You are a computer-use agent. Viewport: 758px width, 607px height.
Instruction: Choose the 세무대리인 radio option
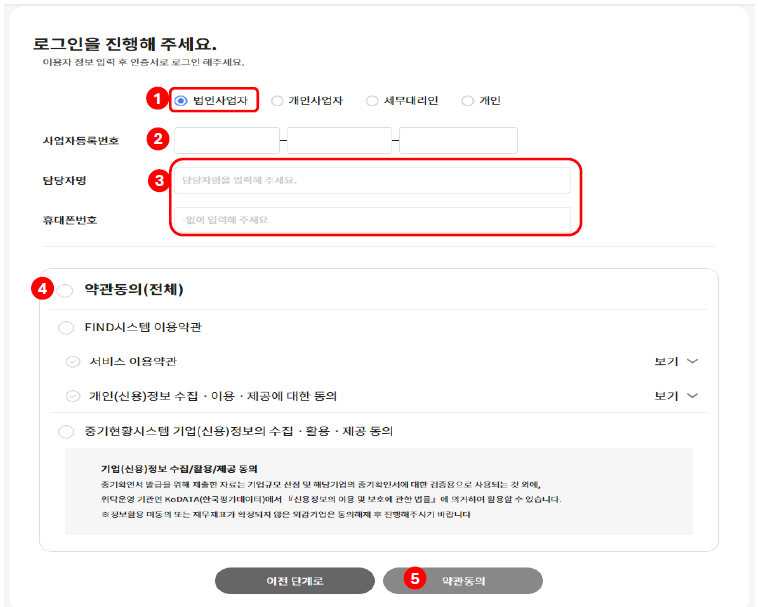[x=372, y=101]
